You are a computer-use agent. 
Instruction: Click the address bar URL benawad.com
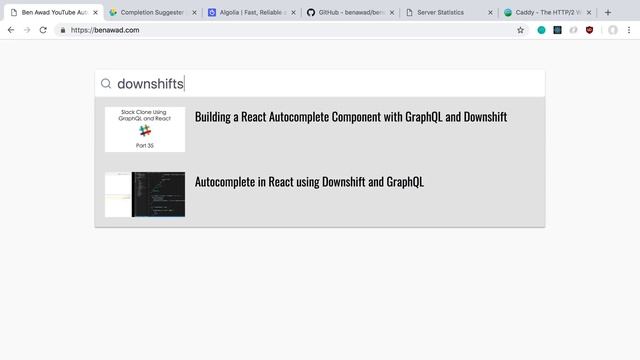[105, 30]
